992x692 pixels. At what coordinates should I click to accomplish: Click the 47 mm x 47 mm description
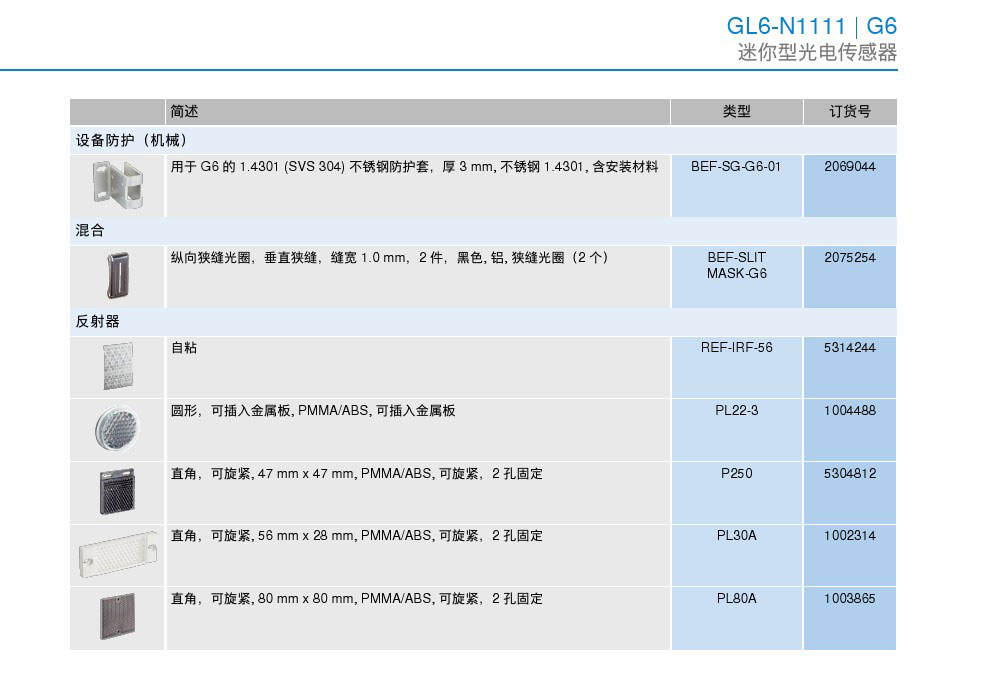356,474
